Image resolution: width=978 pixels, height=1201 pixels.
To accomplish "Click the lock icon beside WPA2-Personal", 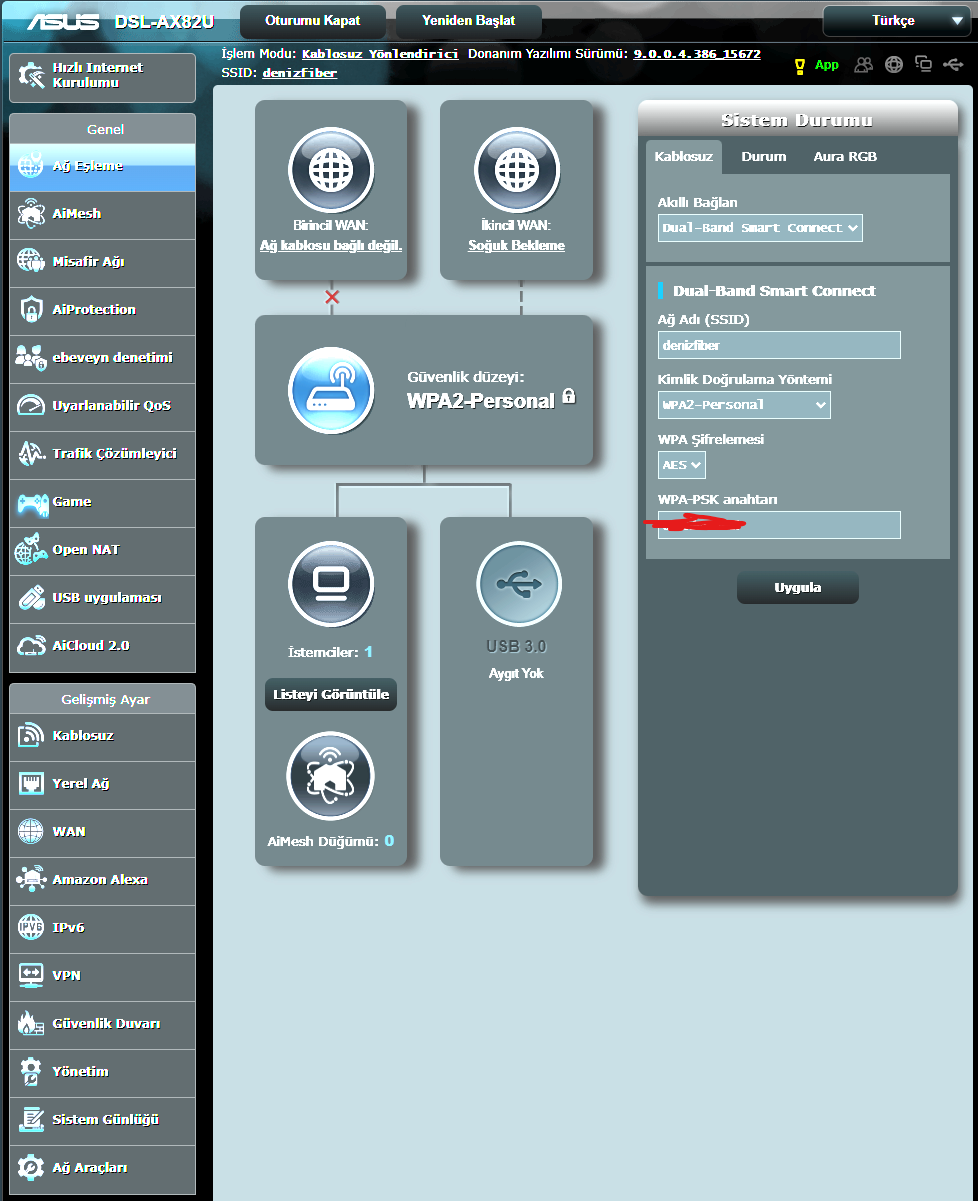I will [569, 396].
